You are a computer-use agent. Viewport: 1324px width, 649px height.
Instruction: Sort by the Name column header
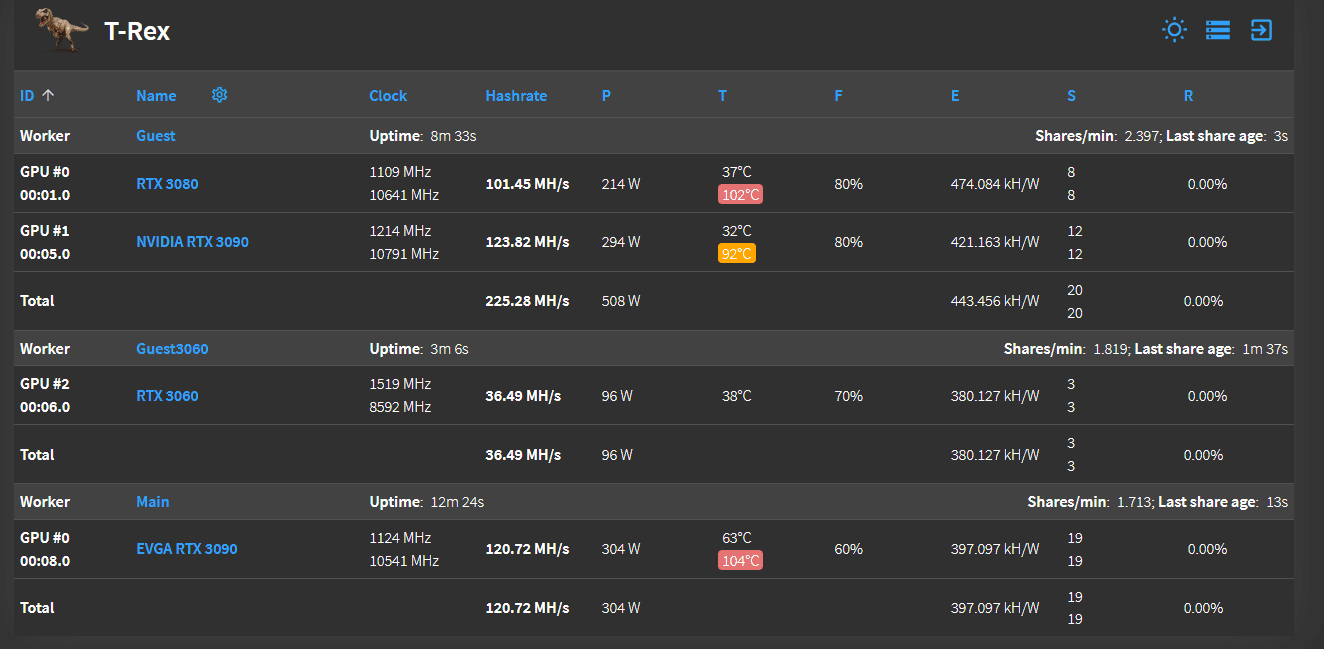click(156, 96)
